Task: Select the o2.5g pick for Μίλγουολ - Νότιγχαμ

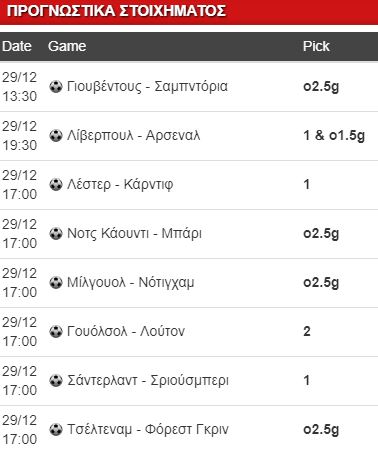Action: click(x=321, y=283)
